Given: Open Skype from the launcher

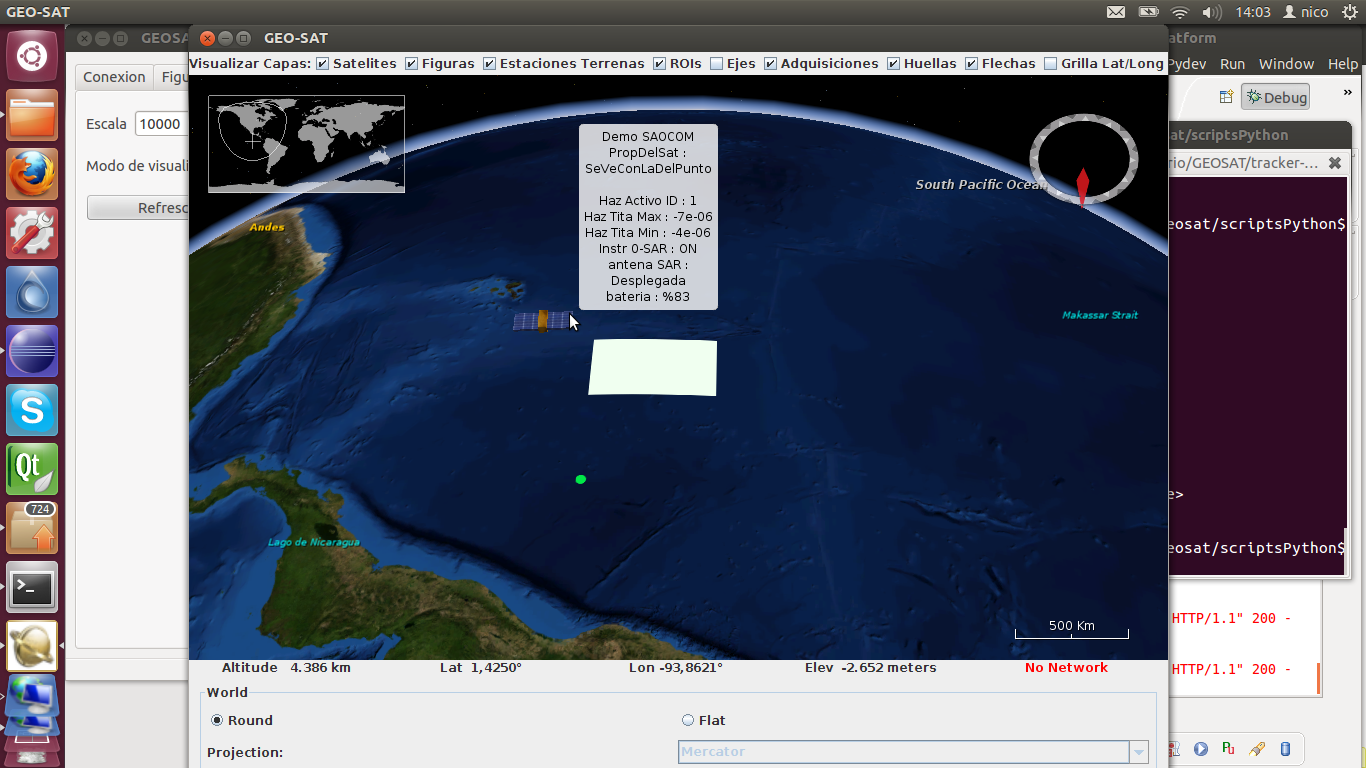Looking at the screenshot, I should click(32, 410).
